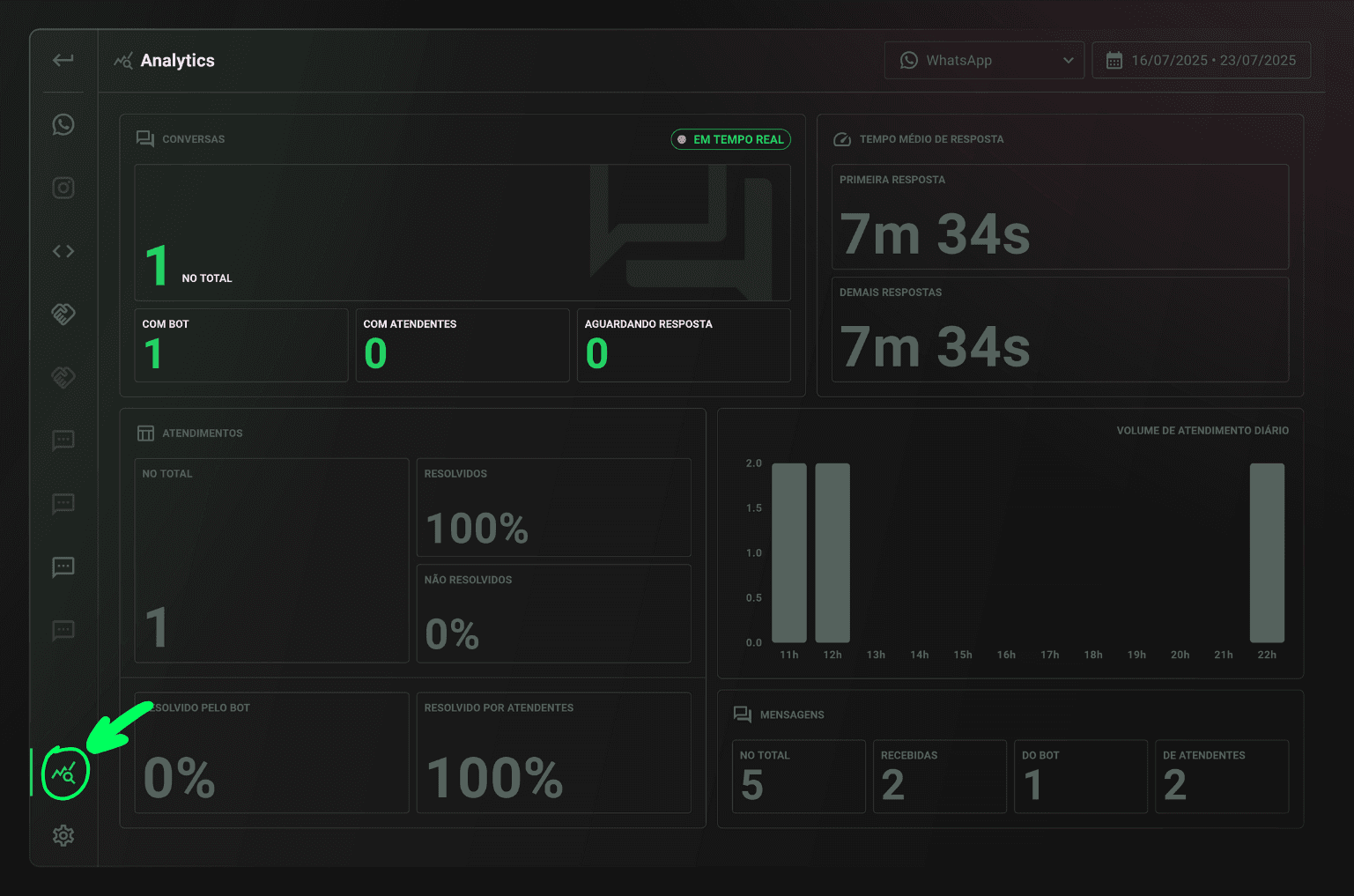Click the Analytics page title

pos(177,61)
